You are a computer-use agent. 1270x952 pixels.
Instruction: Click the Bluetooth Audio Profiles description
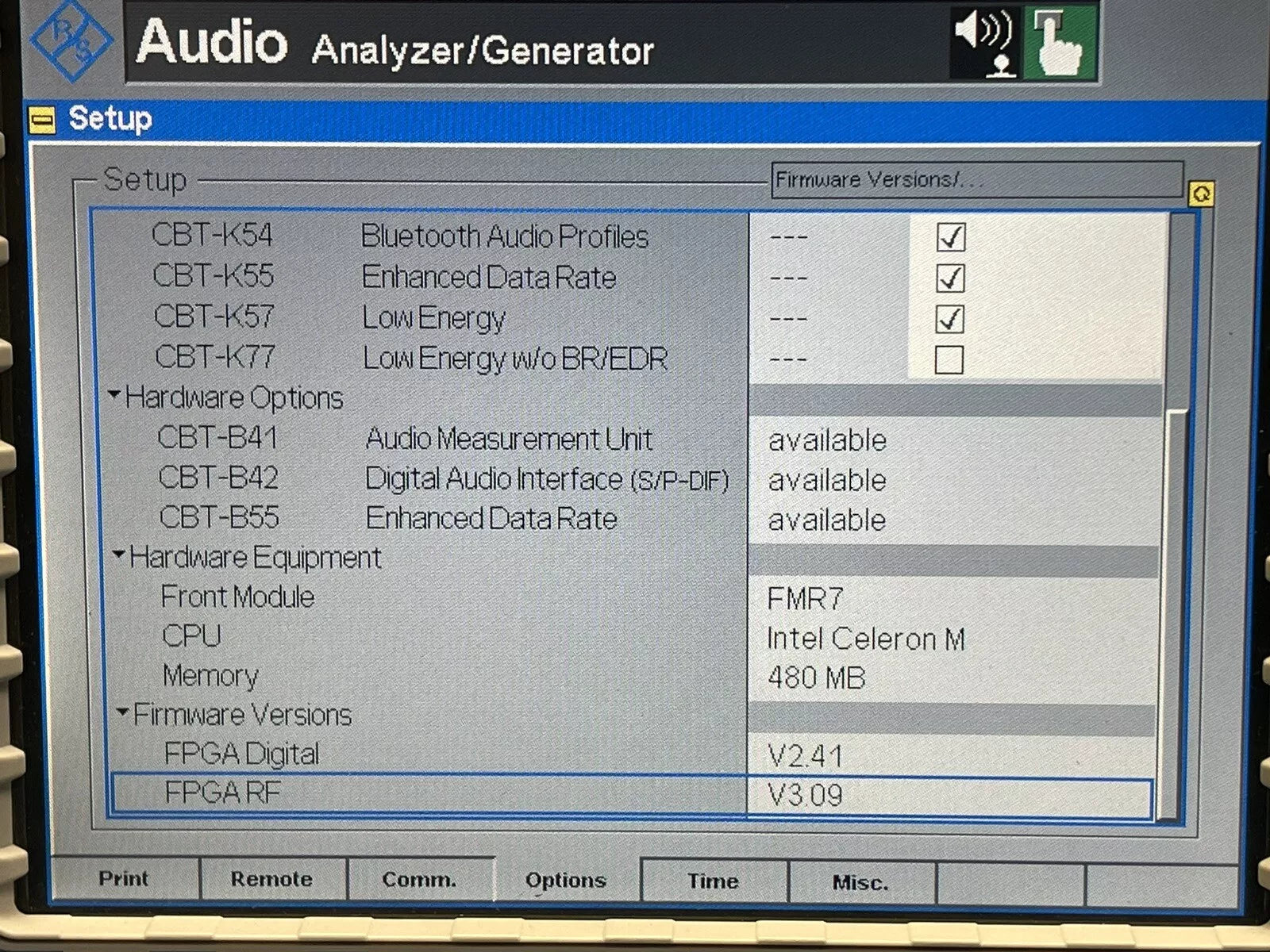[x=505, y=236]
